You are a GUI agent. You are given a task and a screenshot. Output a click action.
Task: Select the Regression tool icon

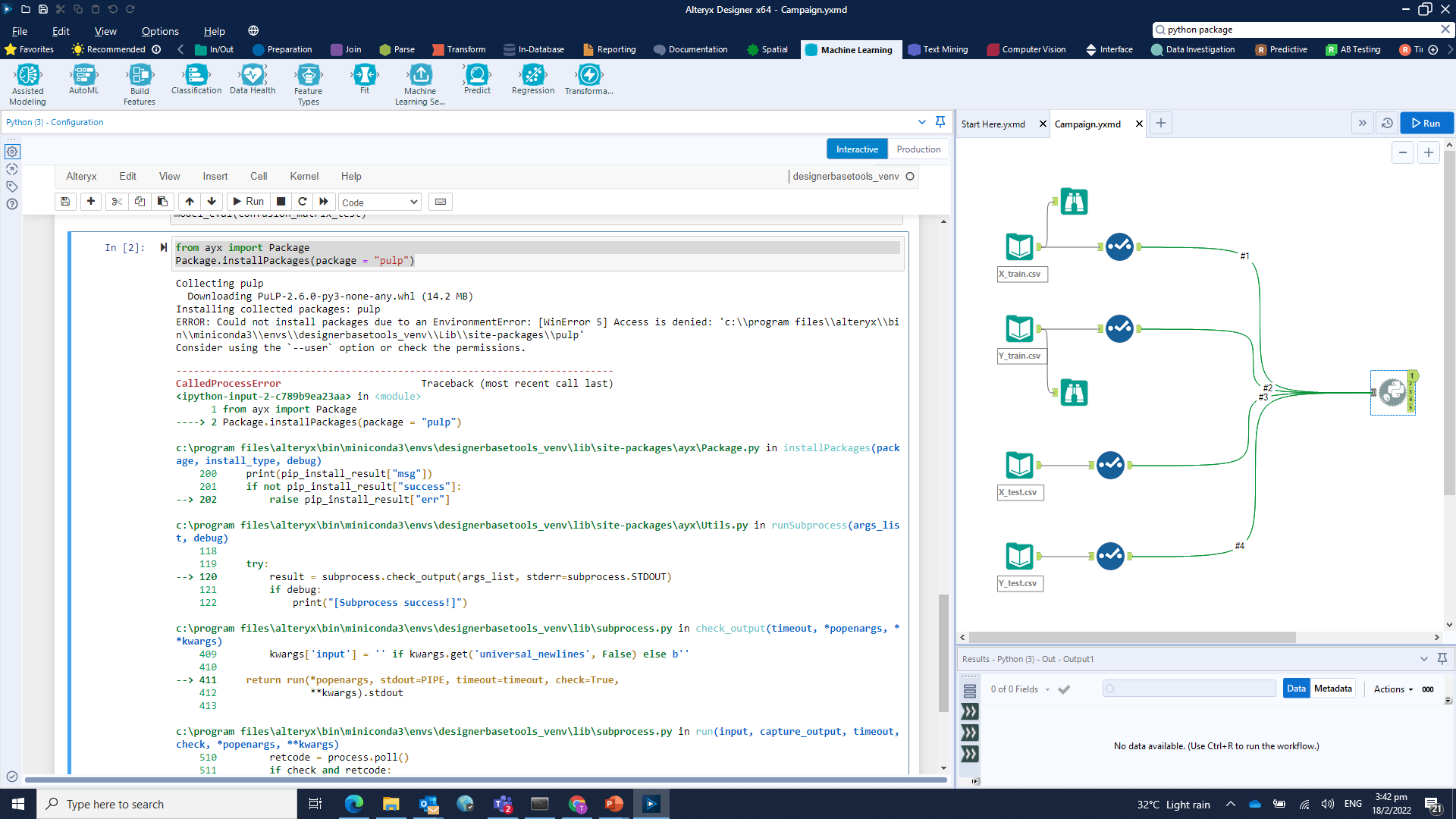click(533, 75)
